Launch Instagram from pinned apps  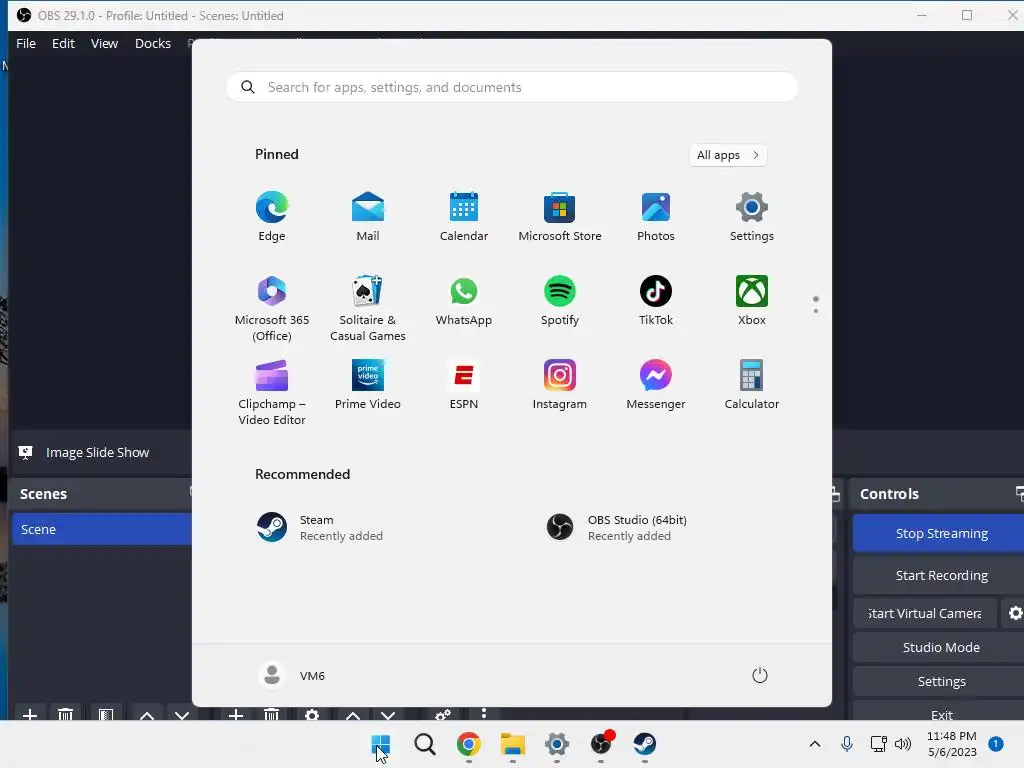[560, 385]
